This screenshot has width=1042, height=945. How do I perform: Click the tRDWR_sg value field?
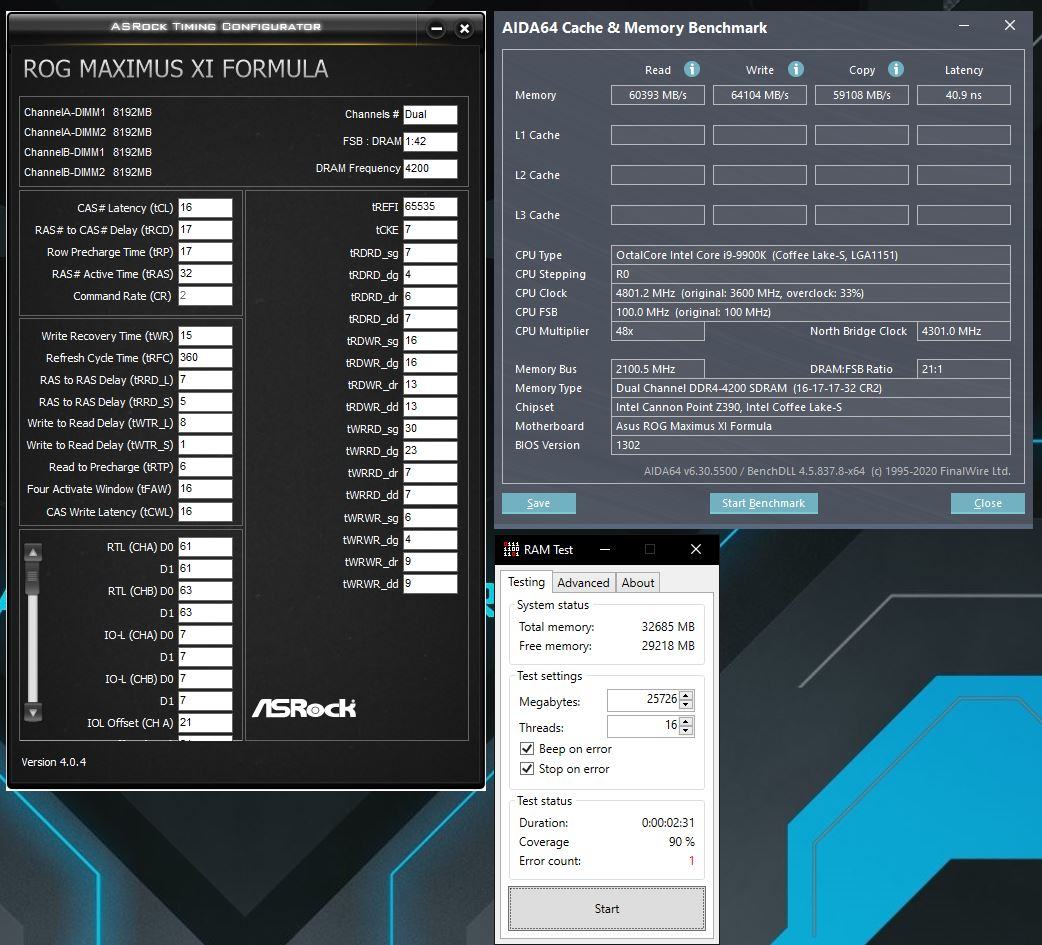430,340
